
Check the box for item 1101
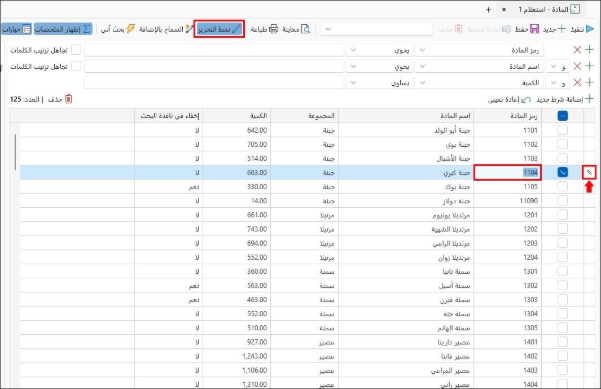563,130
